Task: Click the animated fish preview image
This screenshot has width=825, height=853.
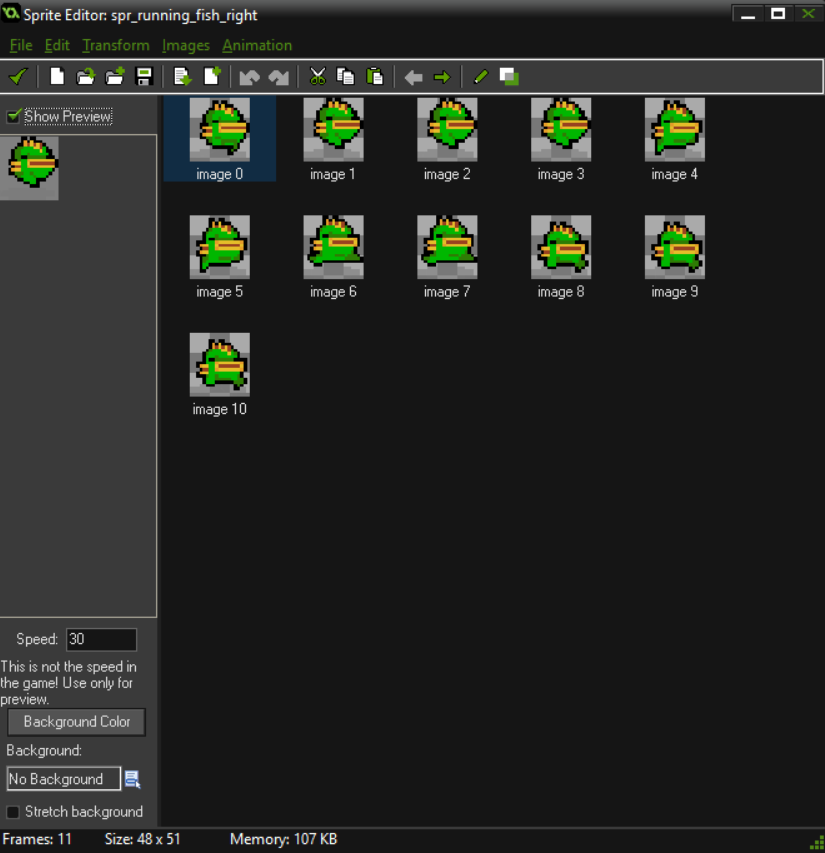Action: (x=29, y=168)
